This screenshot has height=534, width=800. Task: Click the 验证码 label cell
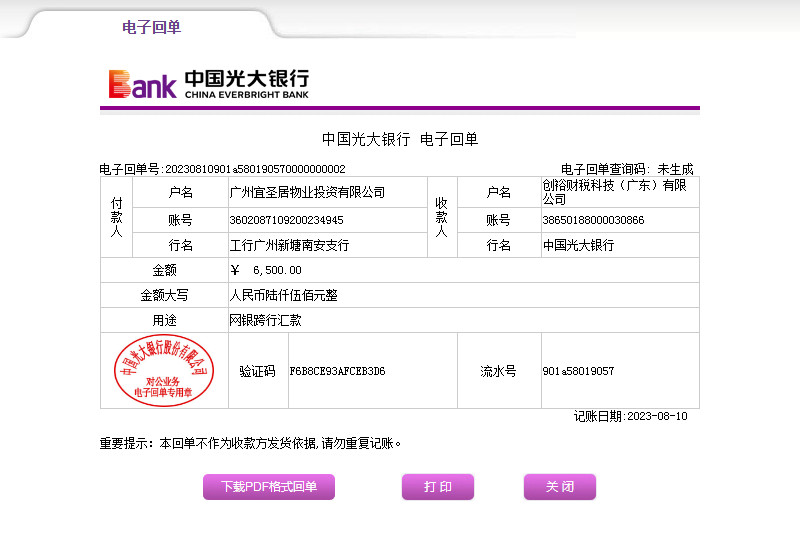[258, 371]
